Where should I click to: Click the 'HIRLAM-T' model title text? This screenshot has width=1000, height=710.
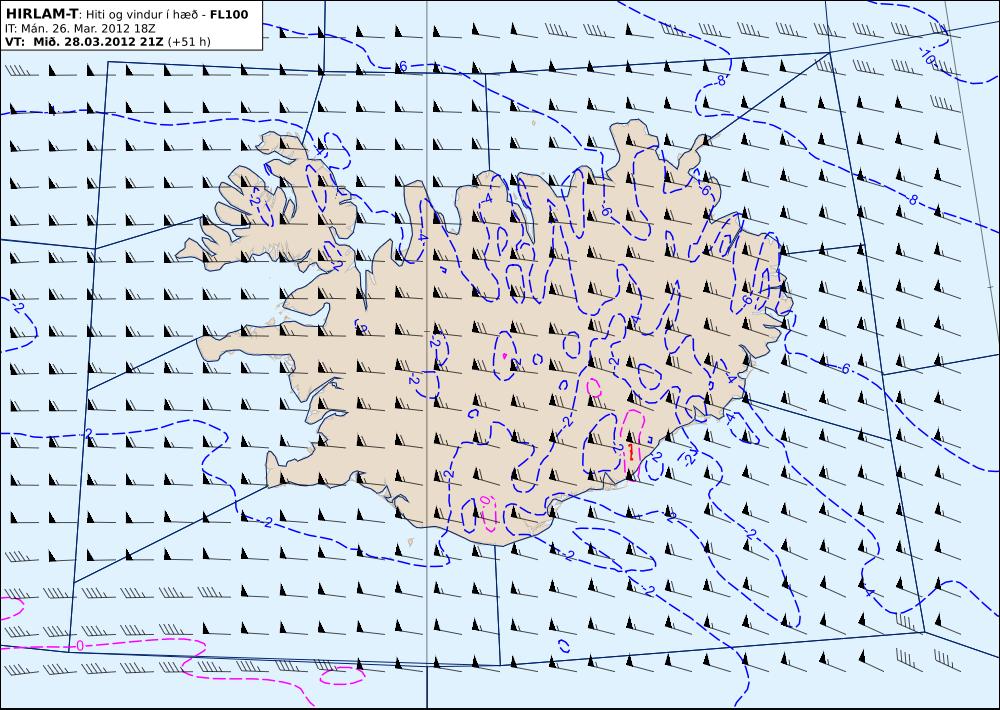[41, 14]
